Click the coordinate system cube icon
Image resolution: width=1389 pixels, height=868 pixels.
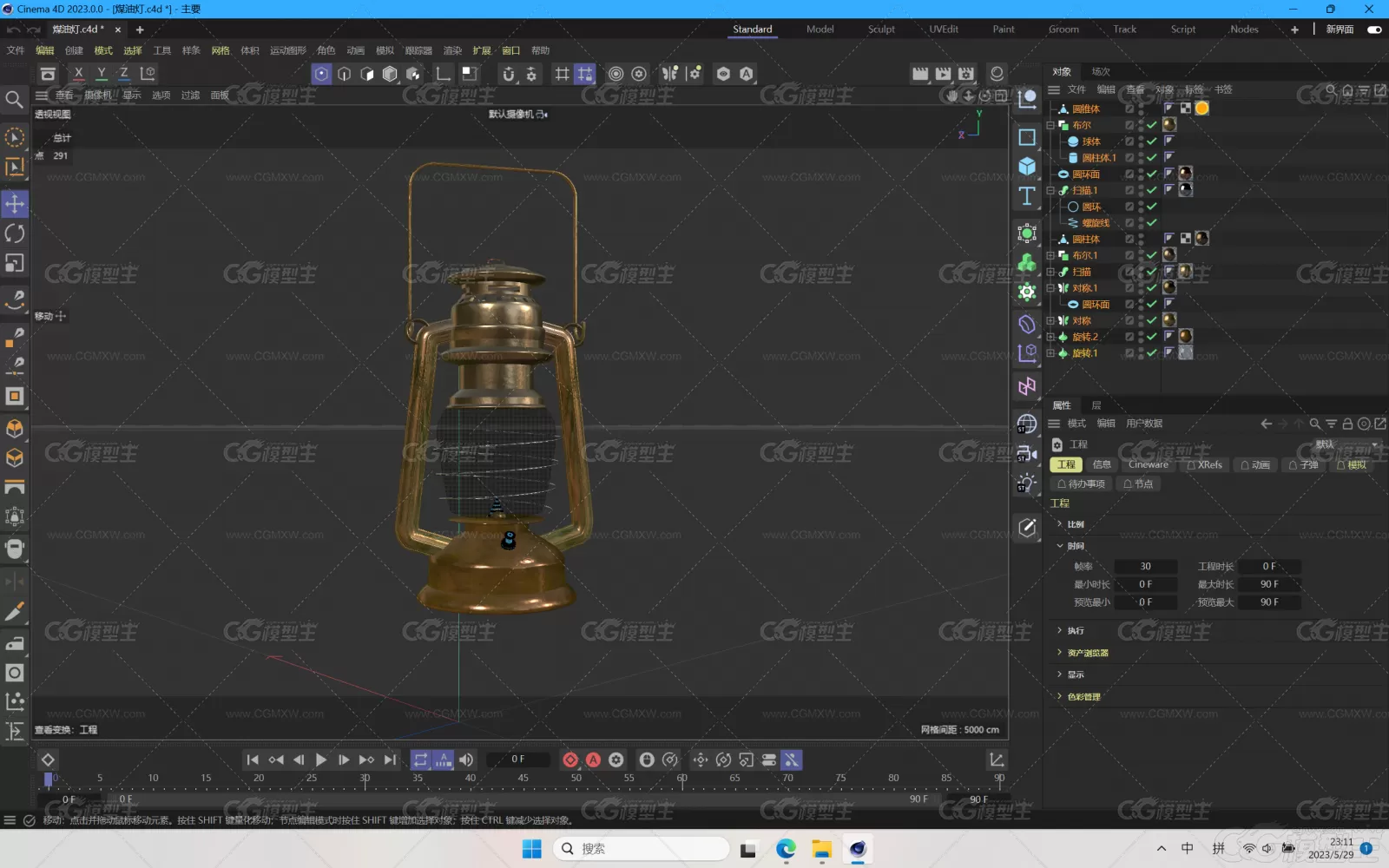pyautogui.click(x=148, y=74)
